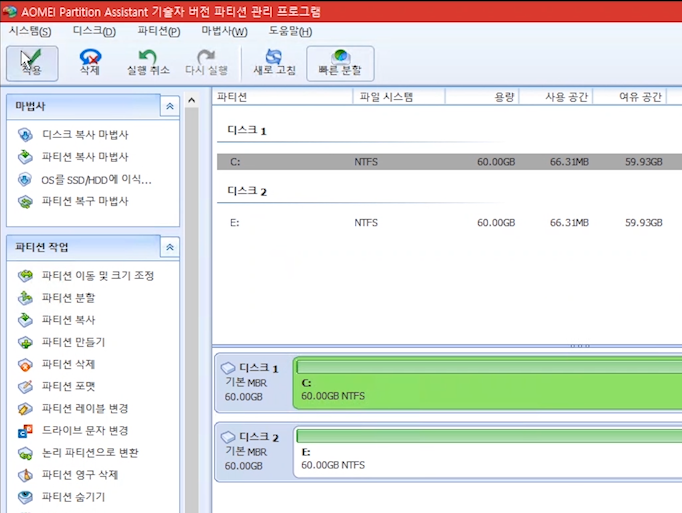Image resolution: width=682 pixels, height=513 pixels.
Task: Click the 적용 (Apply) toolbar button
Action: click(32, 64)
